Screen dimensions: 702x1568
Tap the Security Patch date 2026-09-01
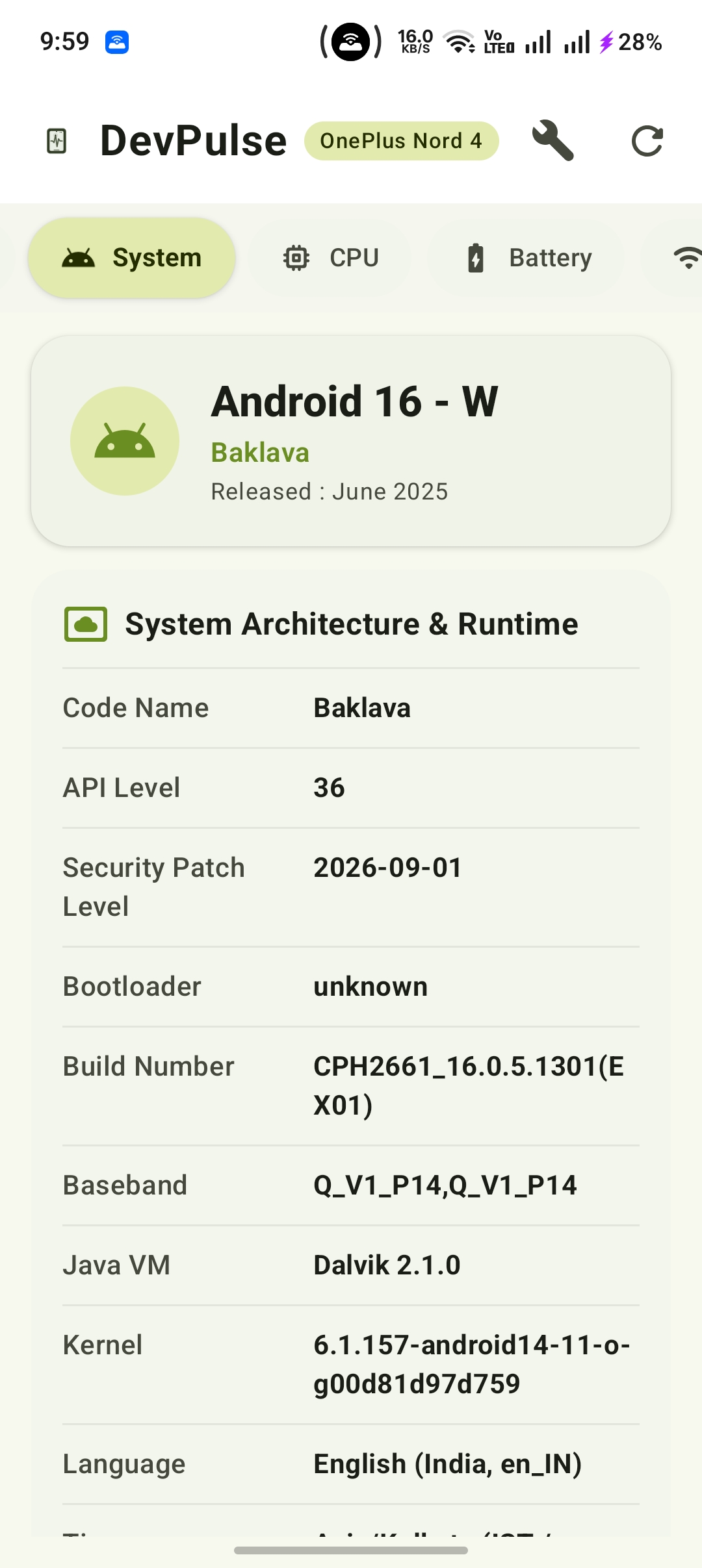(x=387, y=868)
